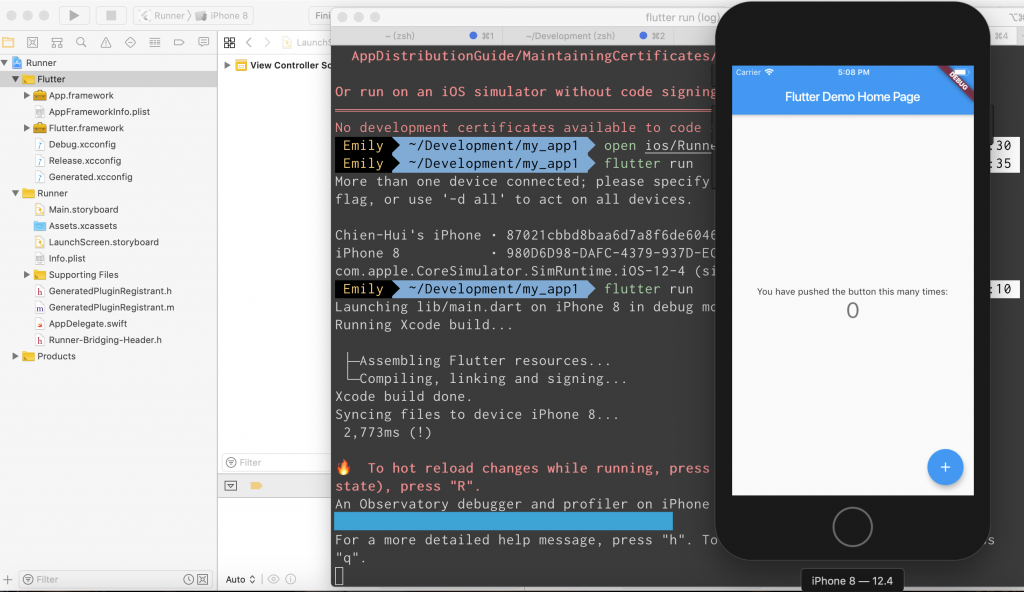This screenshot has height=592, width=1024.
Task: Click the Xcode Run (play) button
Action: coord(74,15)
